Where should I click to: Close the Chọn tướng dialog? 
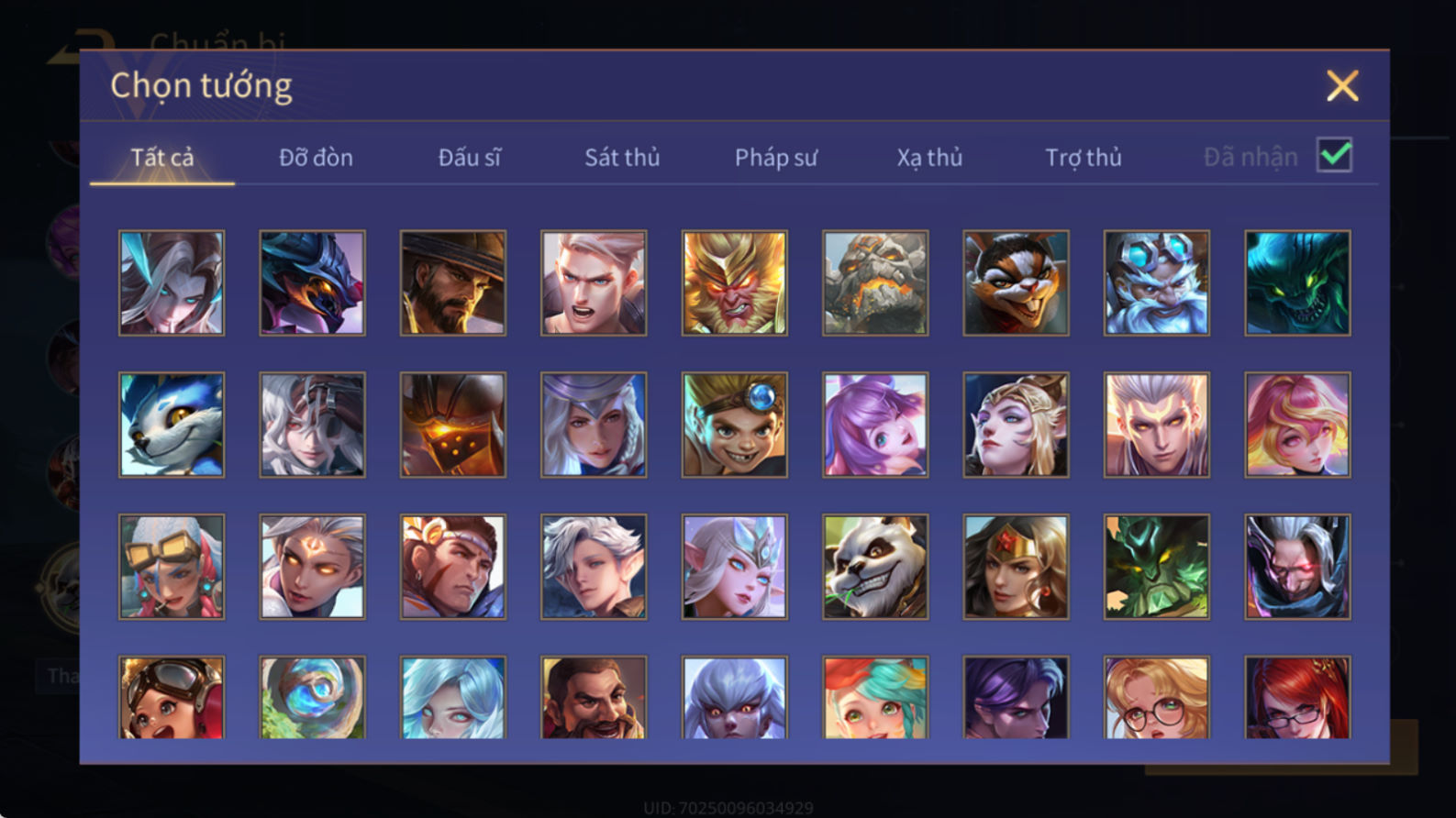[1342, 86]
